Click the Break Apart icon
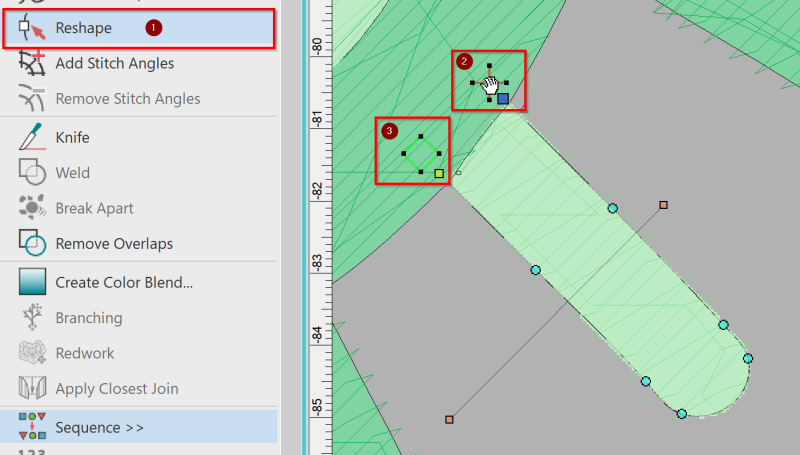This screenshot has width=800, height=455. pyautogui.click(x=32, y=208)
